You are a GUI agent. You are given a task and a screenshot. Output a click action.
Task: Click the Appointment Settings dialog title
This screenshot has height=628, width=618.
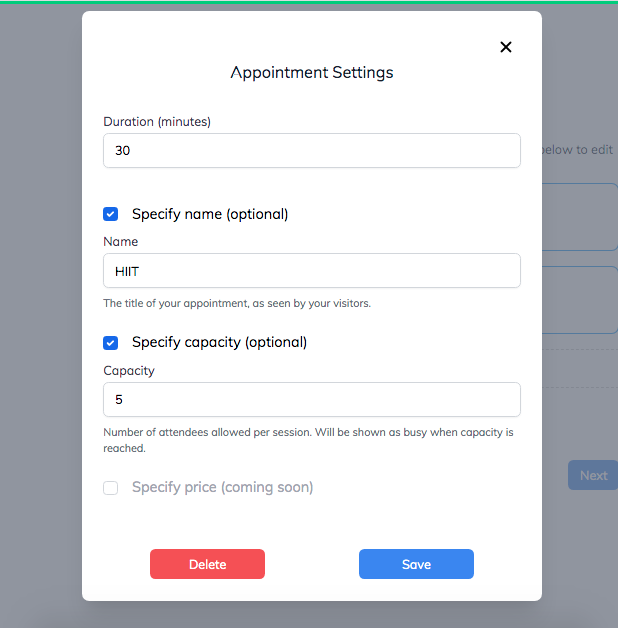tap(312, 73)
